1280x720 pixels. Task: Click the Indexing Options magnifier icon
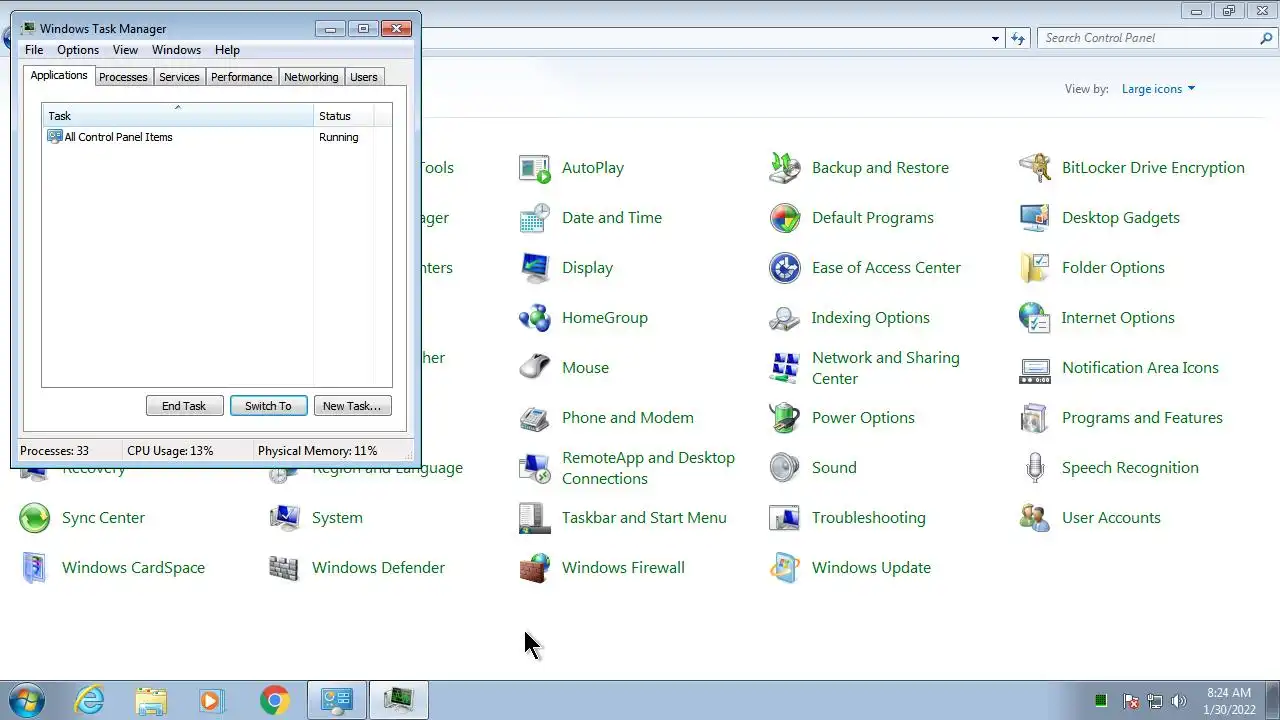click(784, 318)
